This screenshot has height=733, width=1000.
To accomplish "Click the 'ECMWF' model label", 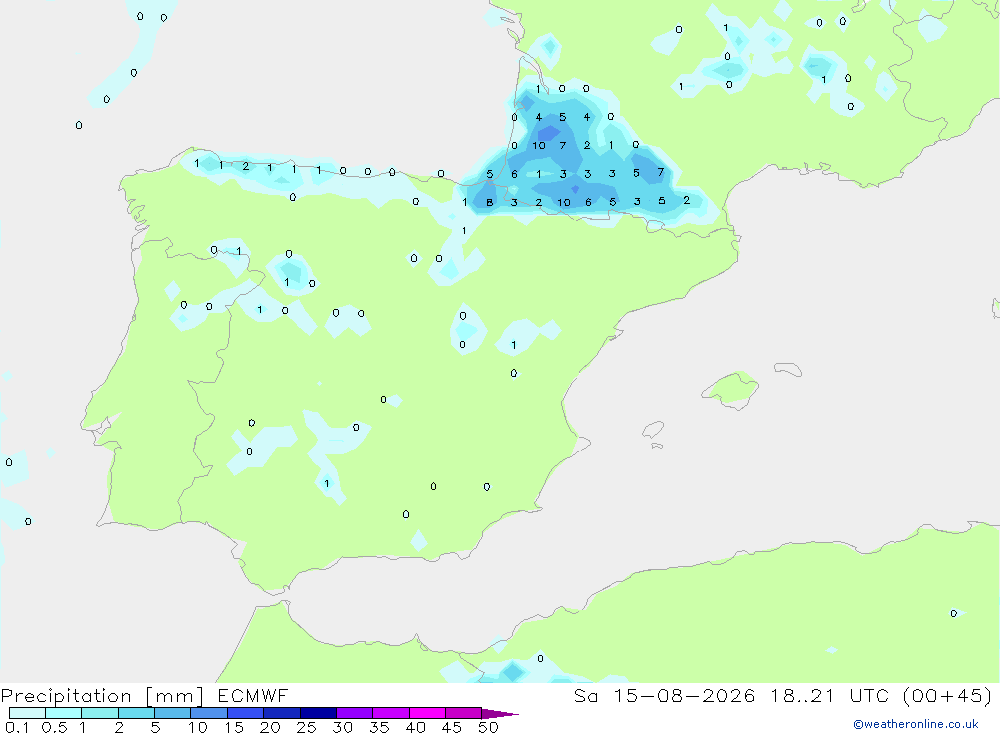I will pyautogui.click(x=253, y=696).
